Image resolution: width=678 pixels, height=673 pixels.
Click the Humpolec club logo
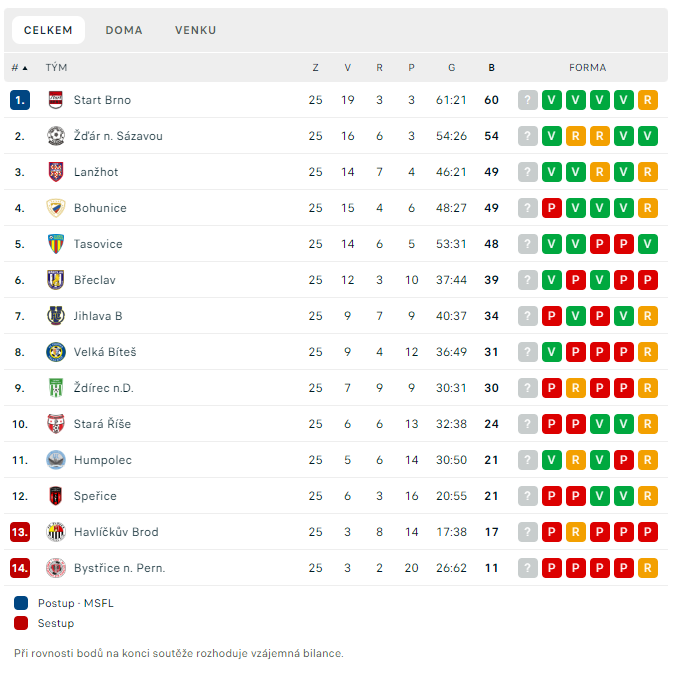coord(56,460)
